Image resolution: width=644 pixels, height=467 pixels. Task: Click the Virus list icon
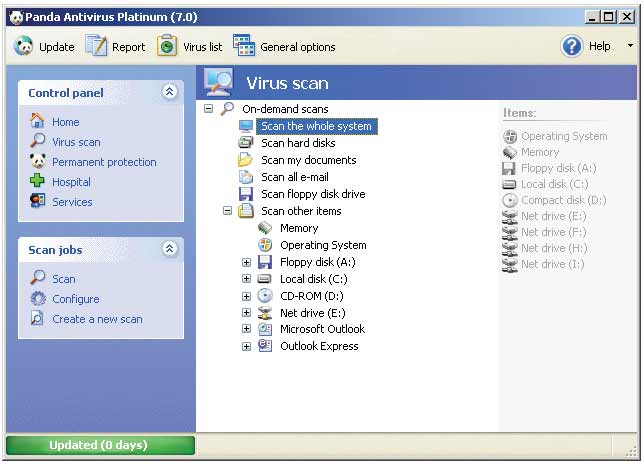pyautogui.click(x=167, y=46)
